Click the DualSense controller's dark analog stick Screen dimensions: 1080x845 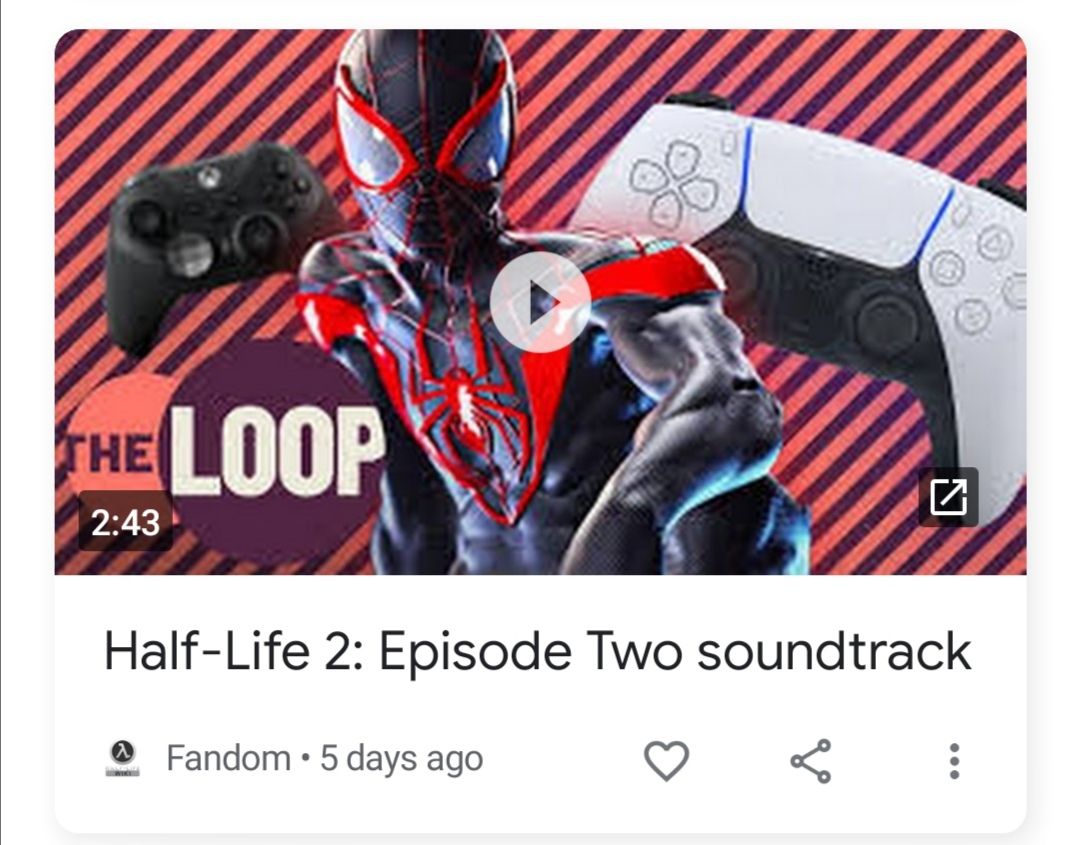(887, 318)
